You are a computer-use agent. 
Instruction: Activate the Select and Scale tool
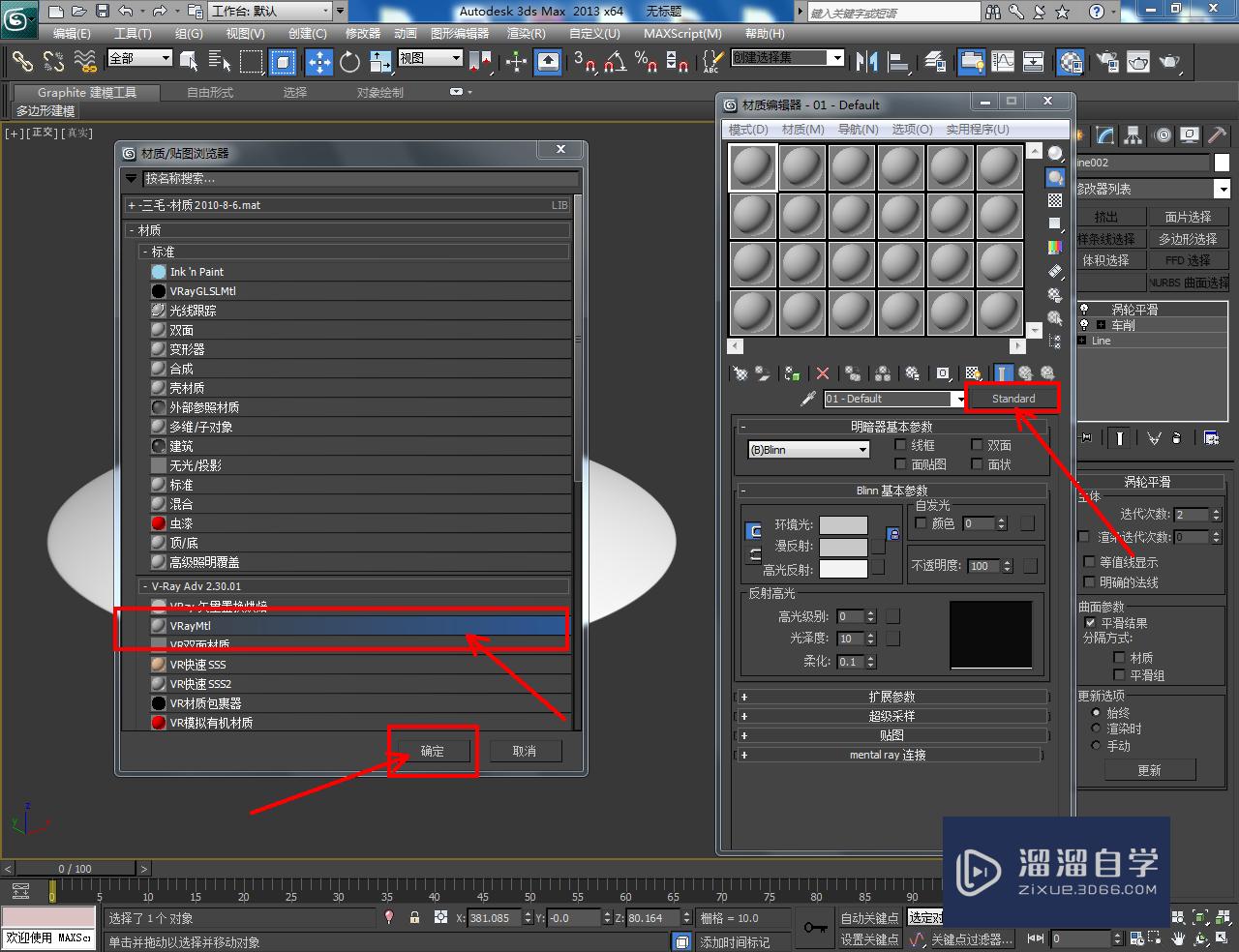[x=380, y=62]
